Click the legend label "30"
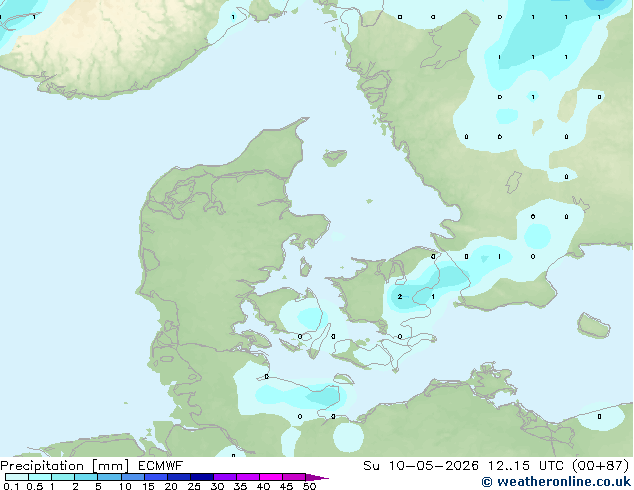The width and height of the screenshot is (634, 490). tap(217, 486)
